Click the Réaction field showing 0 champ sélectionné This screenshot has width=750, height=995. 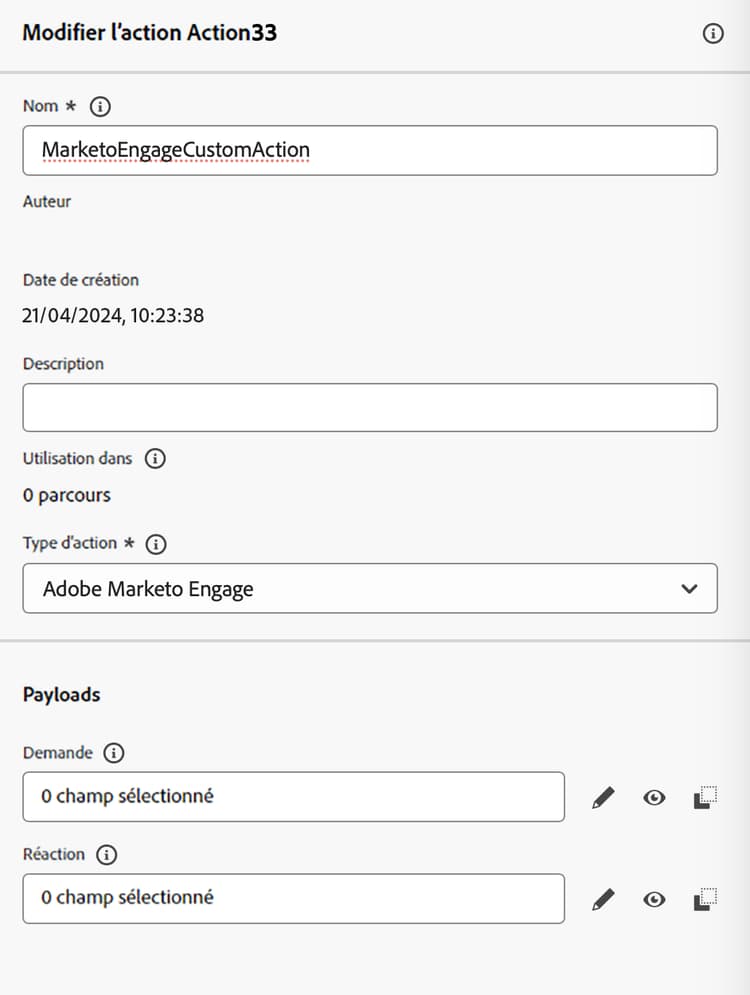pos(293,899)
